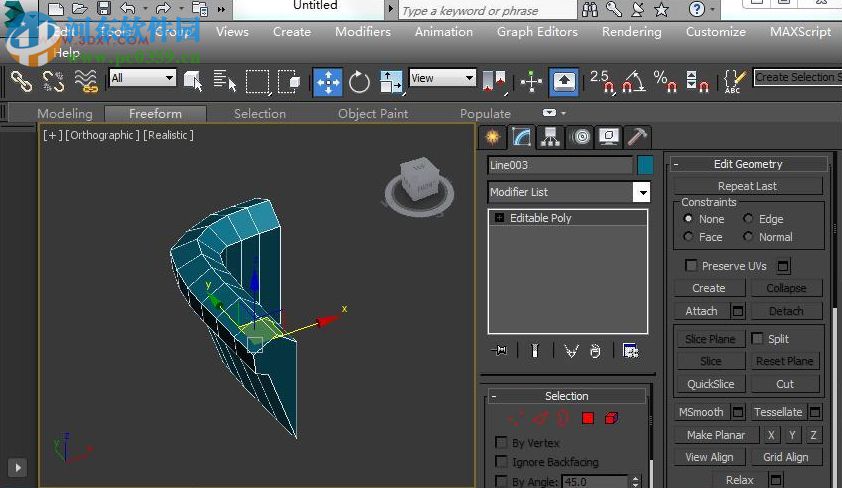The image size is (842, 488).
Task: Click the Make Planar button
Action: click(x=716, y=435)
